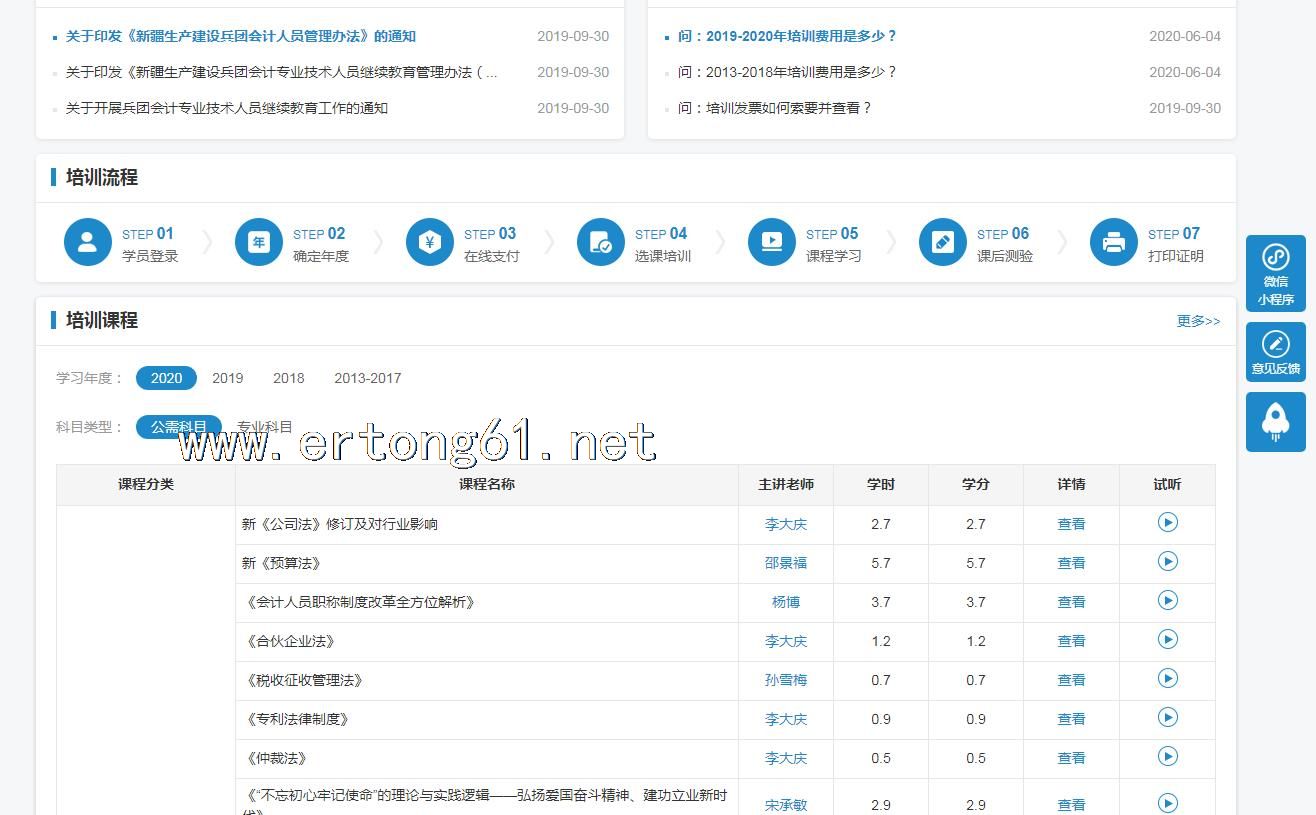
Task: Play the 新《公司法》 course preview
Action: [1167, 523]
